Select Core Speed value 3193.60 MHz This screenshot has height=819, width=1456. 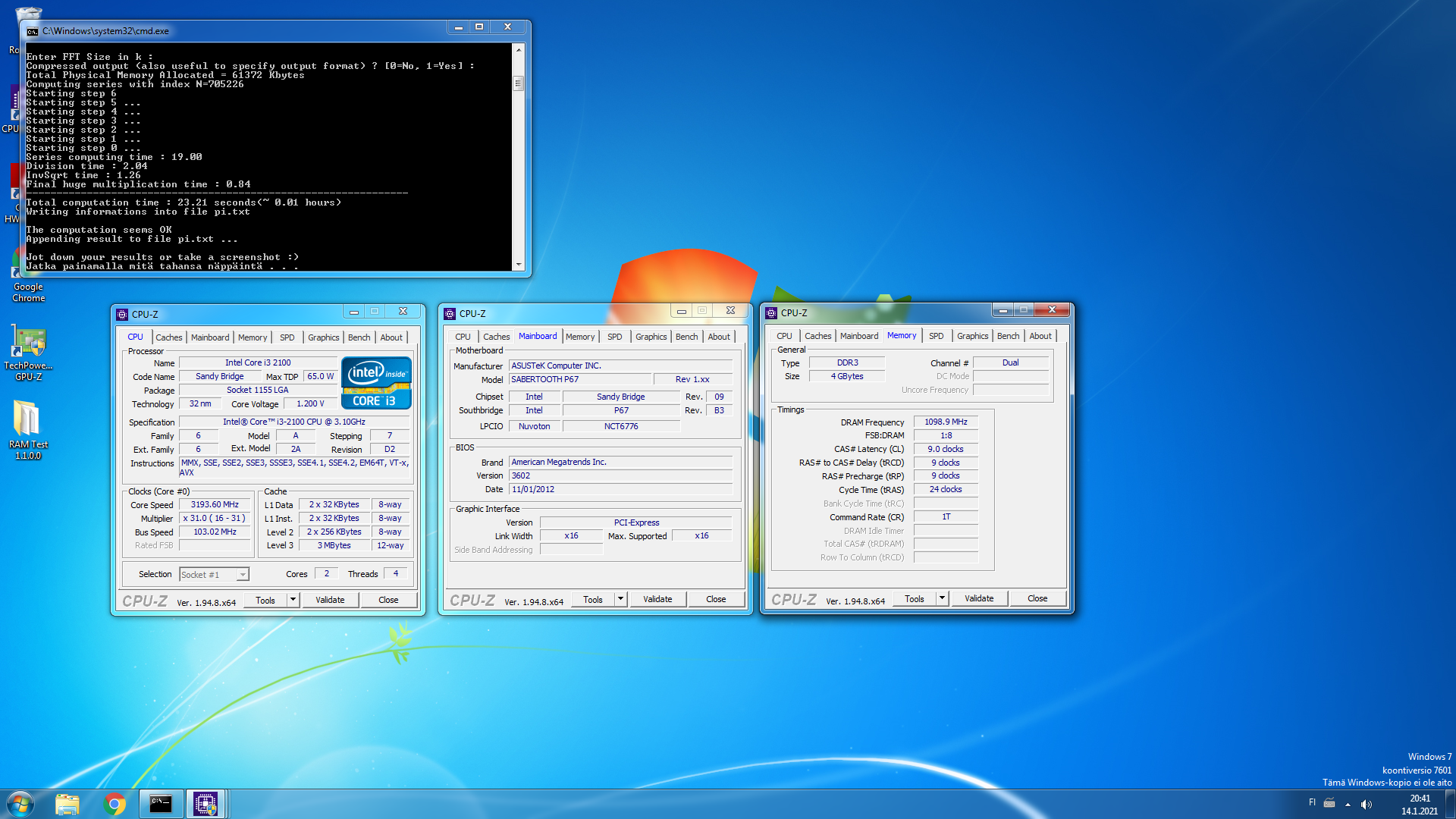coord(215,505)
